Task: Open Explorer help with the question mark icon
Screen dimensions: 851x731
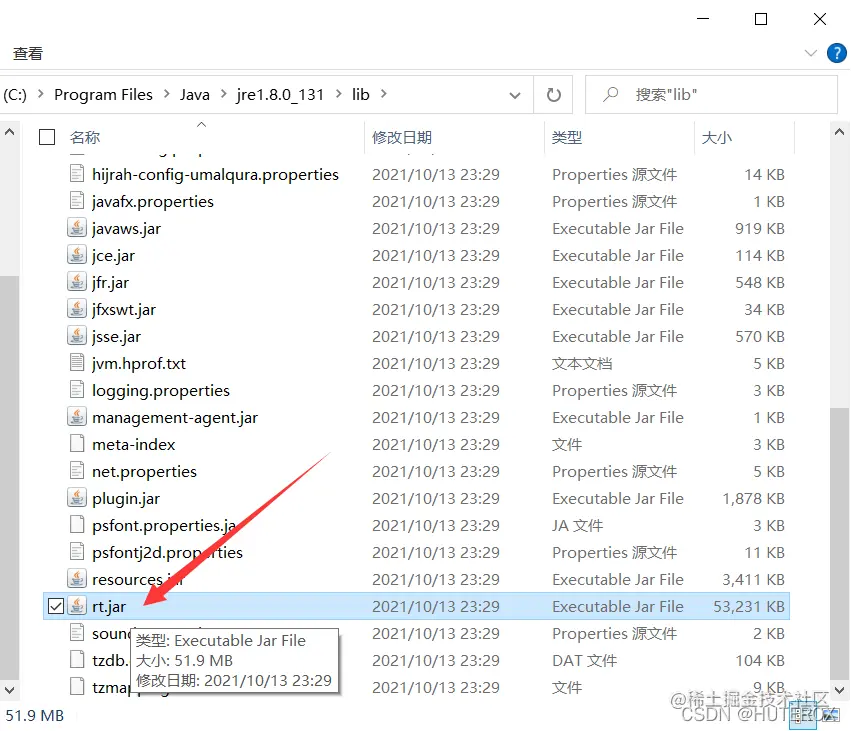Action: [836, 53]
